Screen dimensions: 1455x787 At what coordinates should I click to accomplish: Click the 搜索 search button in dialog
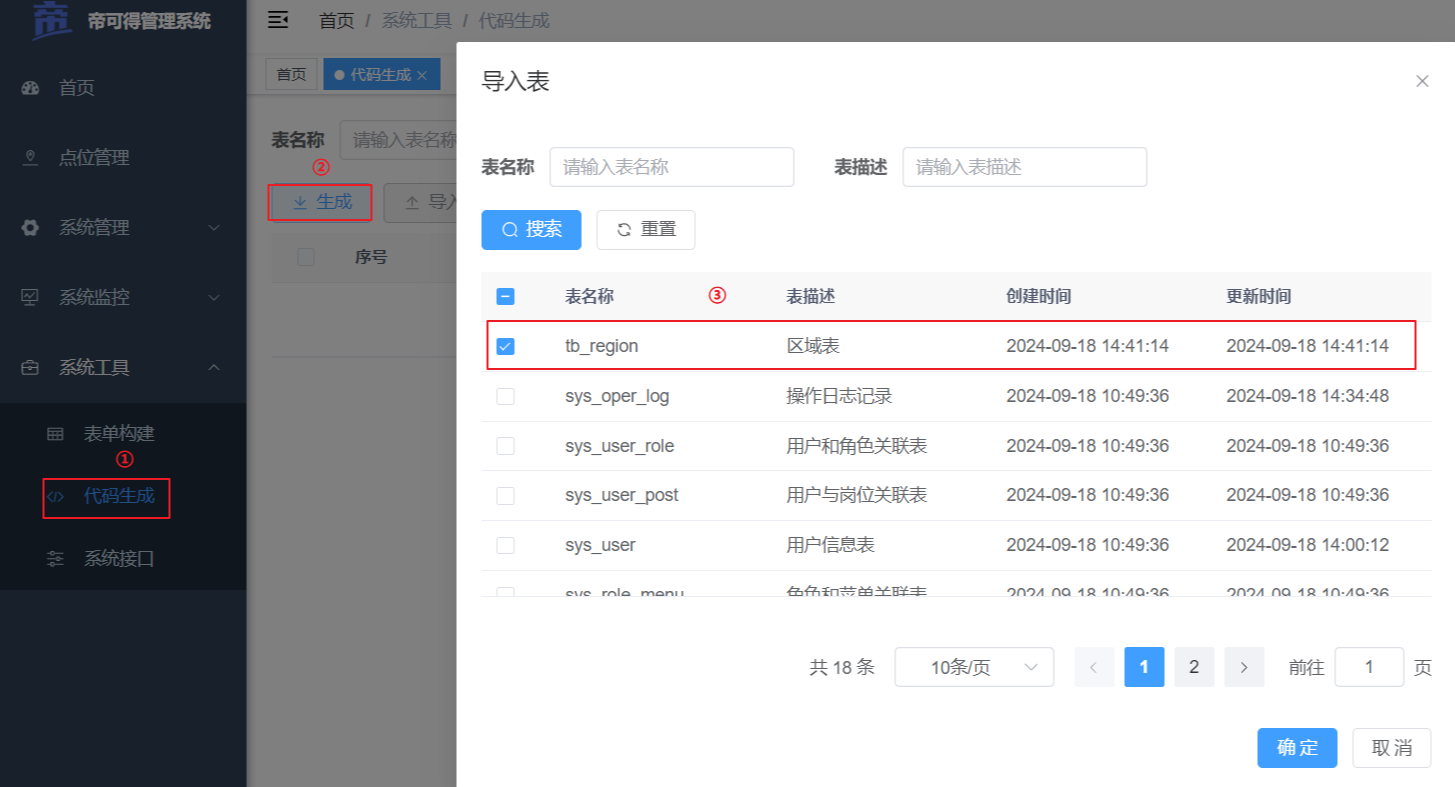point(531,229)
